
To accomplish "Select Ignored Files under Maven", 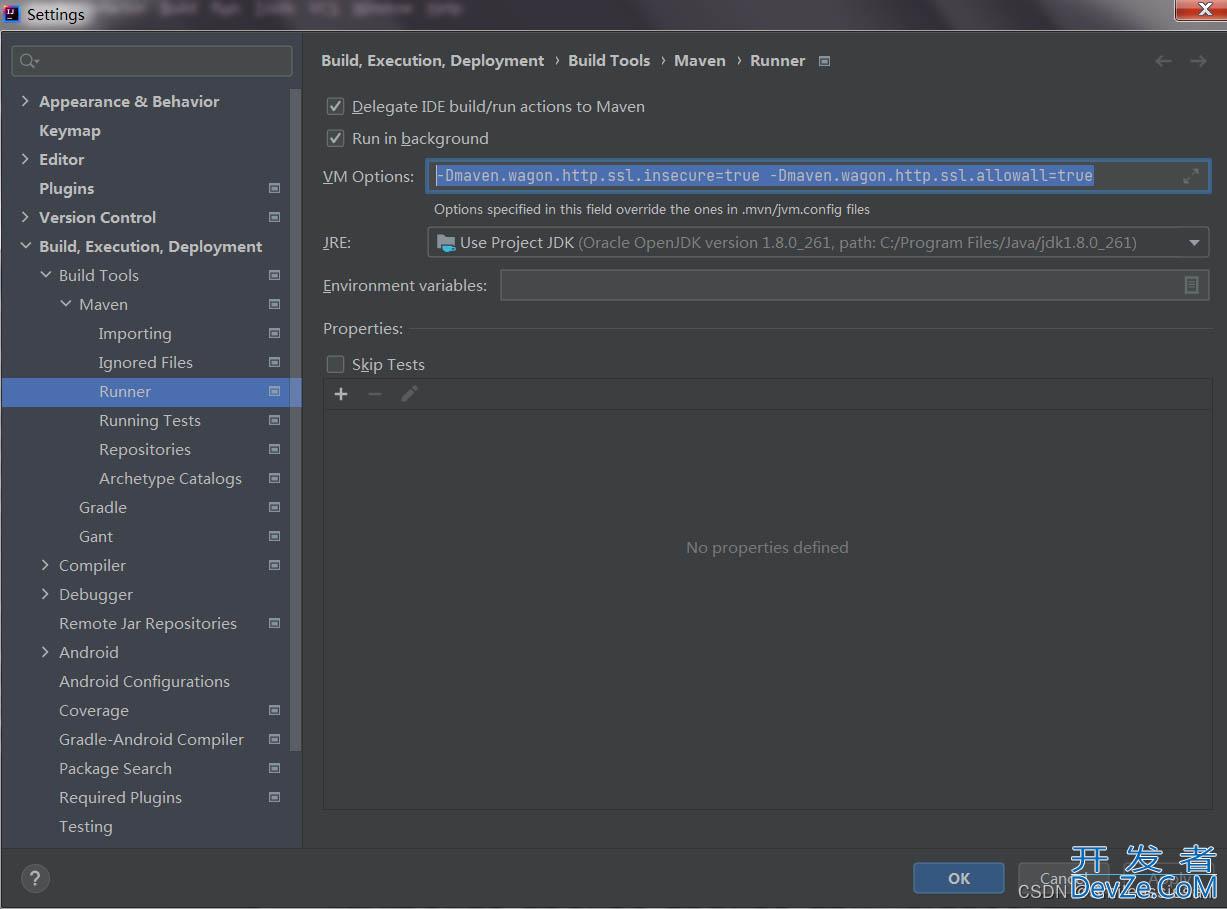I will pyautogui.click(x=146, y=362).
